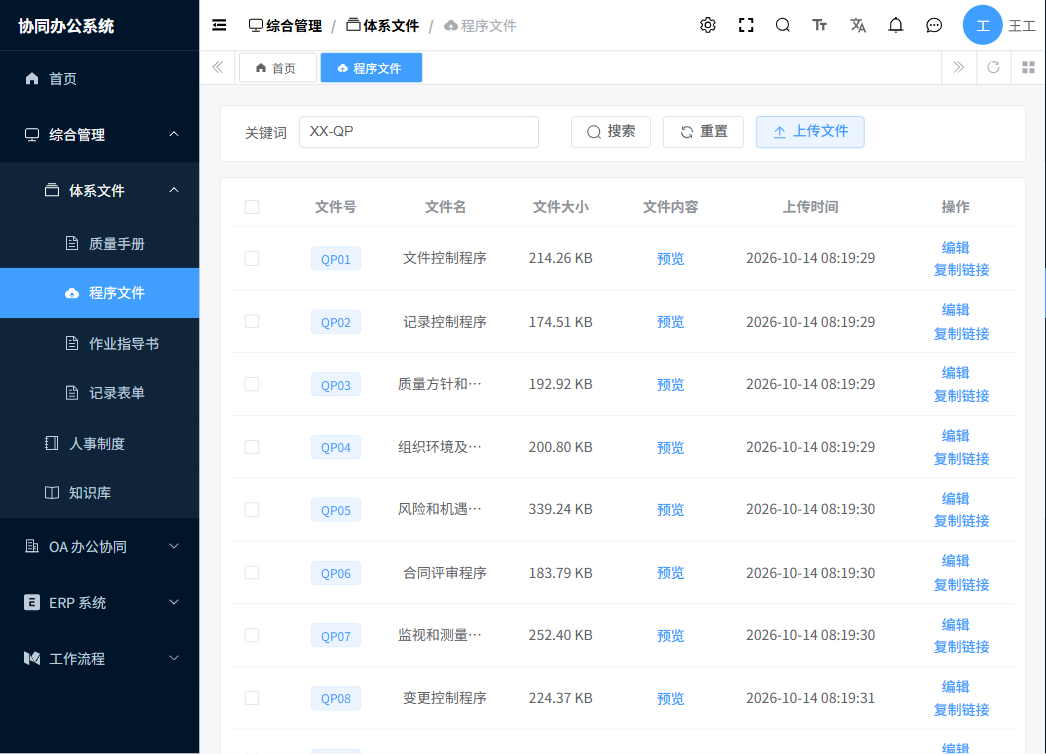Check the QP02 row checkbox
Screen dimensions: 1046x754
(252, 322)
